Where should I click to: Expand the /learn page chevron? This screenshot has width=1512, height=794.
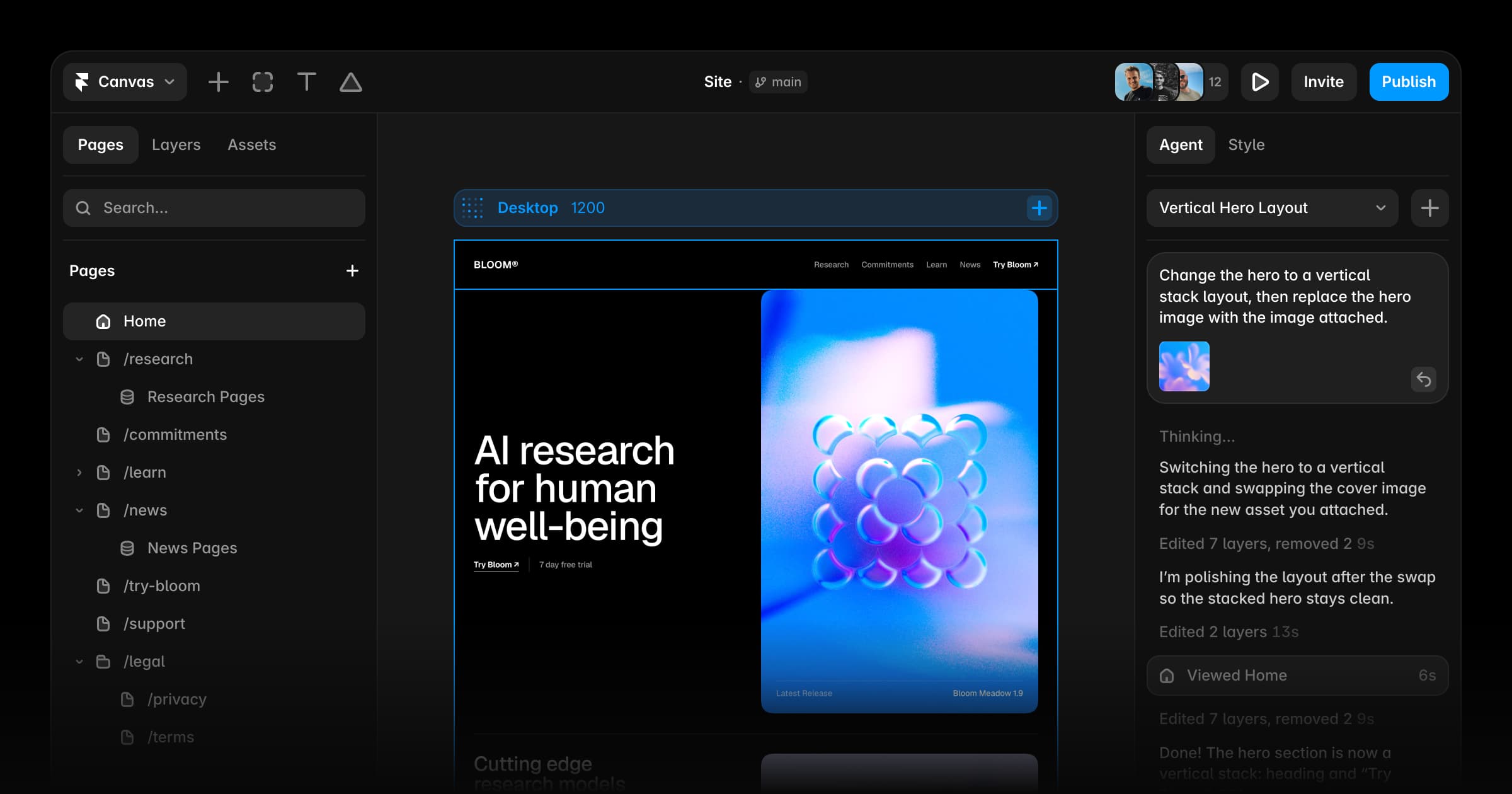(x=79, y=473)
